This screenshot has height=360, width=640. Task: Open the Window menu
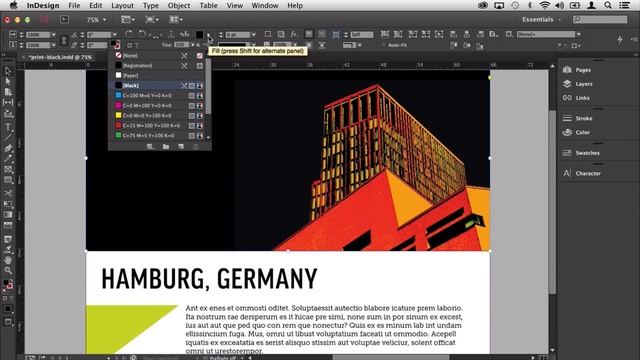click(265, 5)
